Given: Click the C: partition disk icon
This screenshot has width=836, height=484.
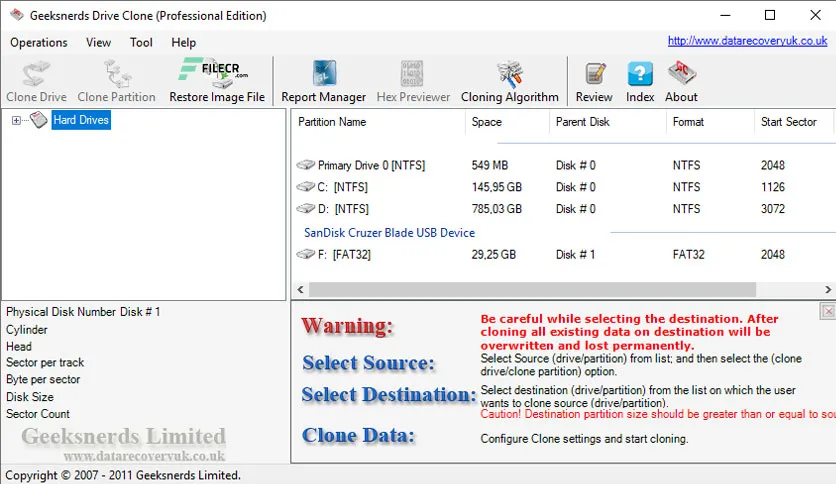Looking at the screenshot, I should click(x=306, y=187).
